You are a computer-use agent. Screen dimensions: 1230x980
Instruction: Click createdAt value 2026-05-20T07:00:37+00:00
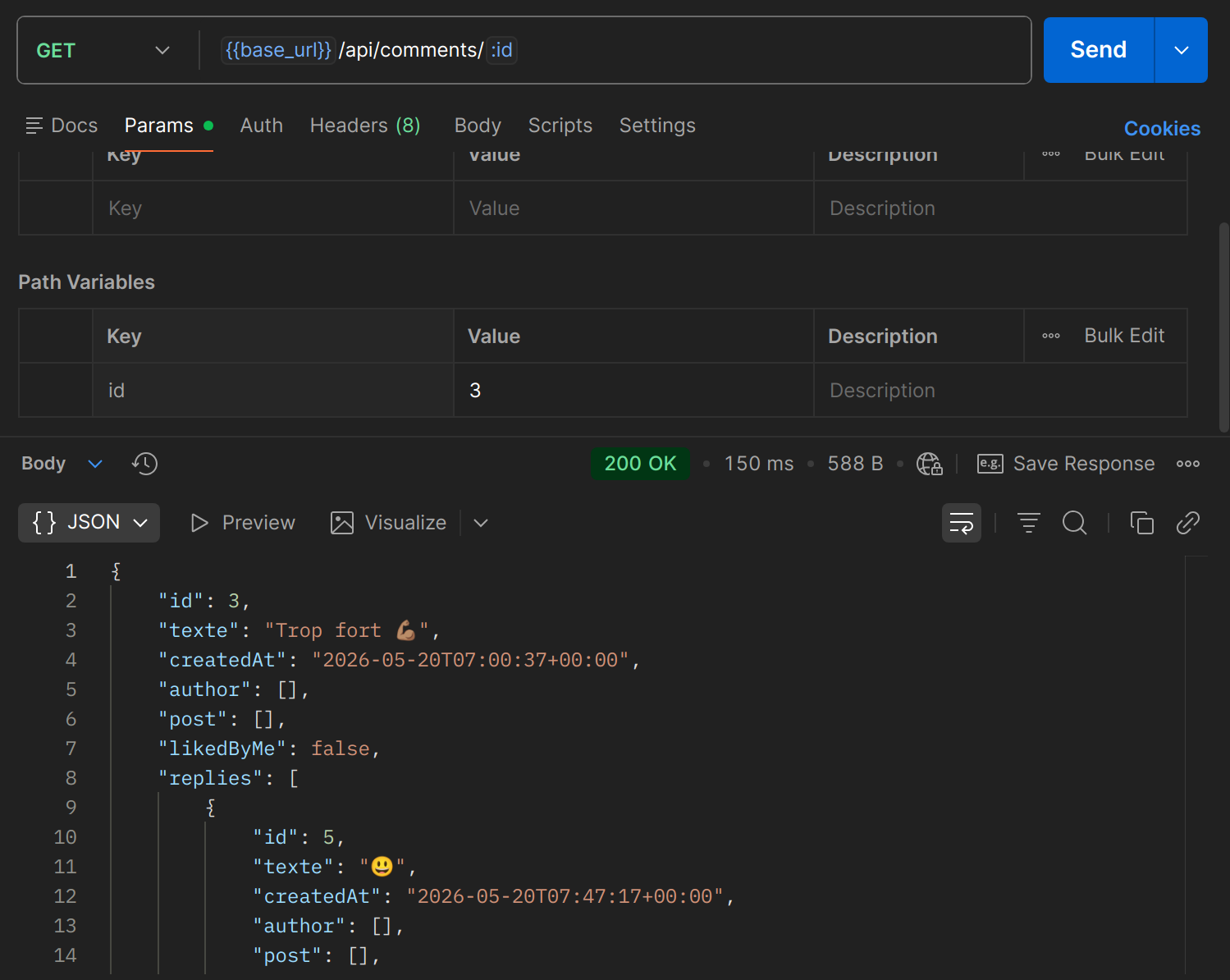(470, 660)
